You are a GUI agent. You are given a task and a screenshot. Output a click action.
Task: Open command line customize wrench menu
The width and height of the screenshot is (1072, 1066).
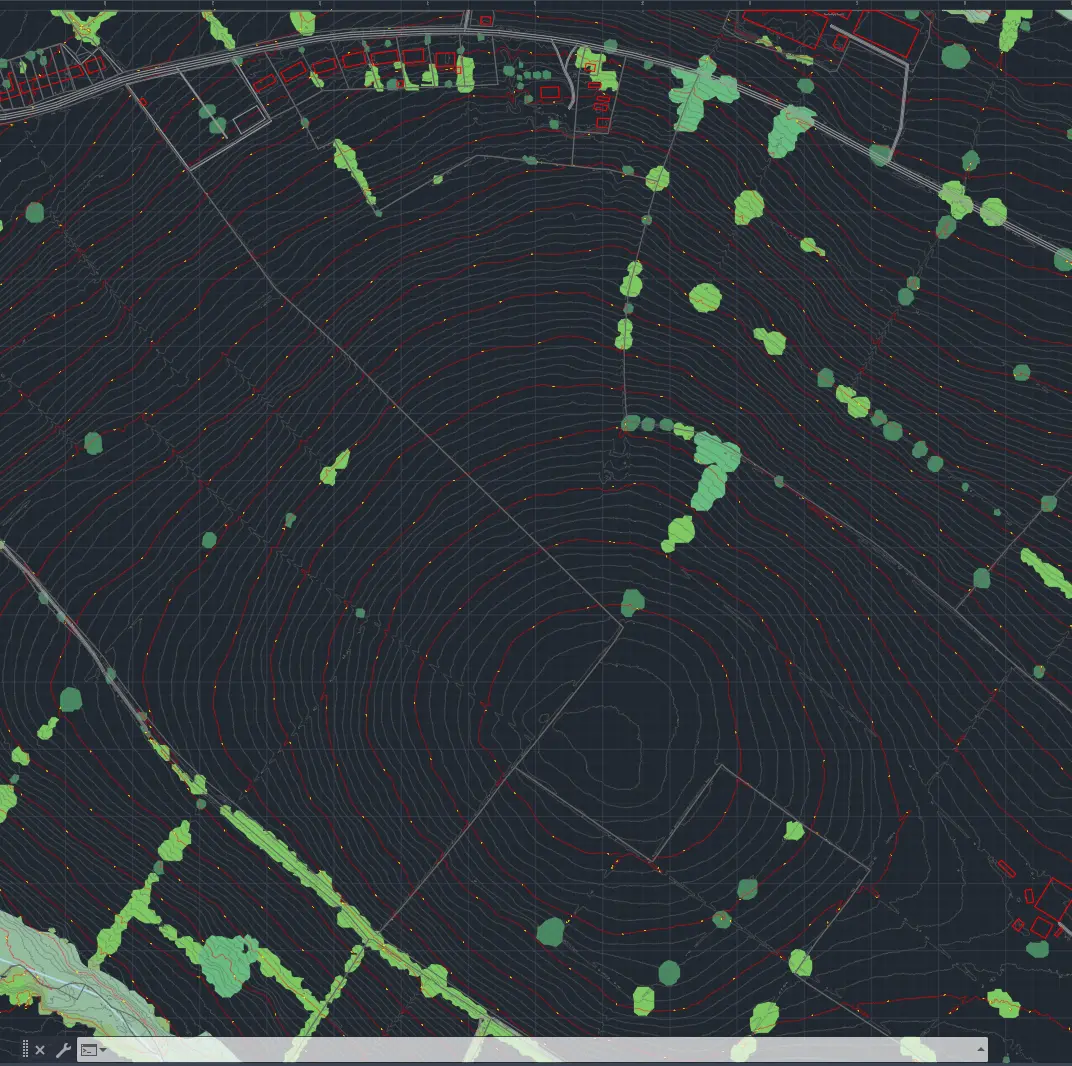tap(63, 1050)
